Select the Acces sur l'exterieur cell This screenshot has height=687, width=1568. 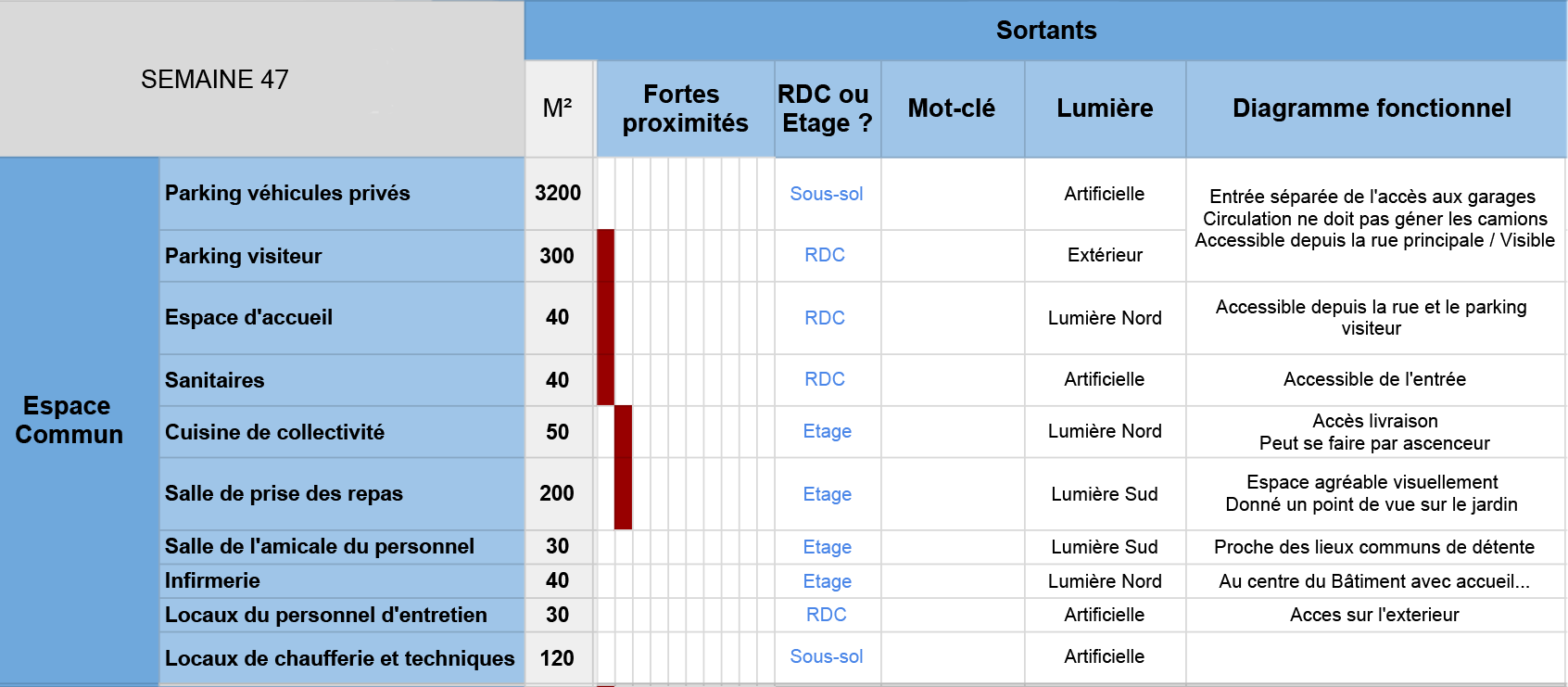pyautogui.click(x=1373, y=615)
